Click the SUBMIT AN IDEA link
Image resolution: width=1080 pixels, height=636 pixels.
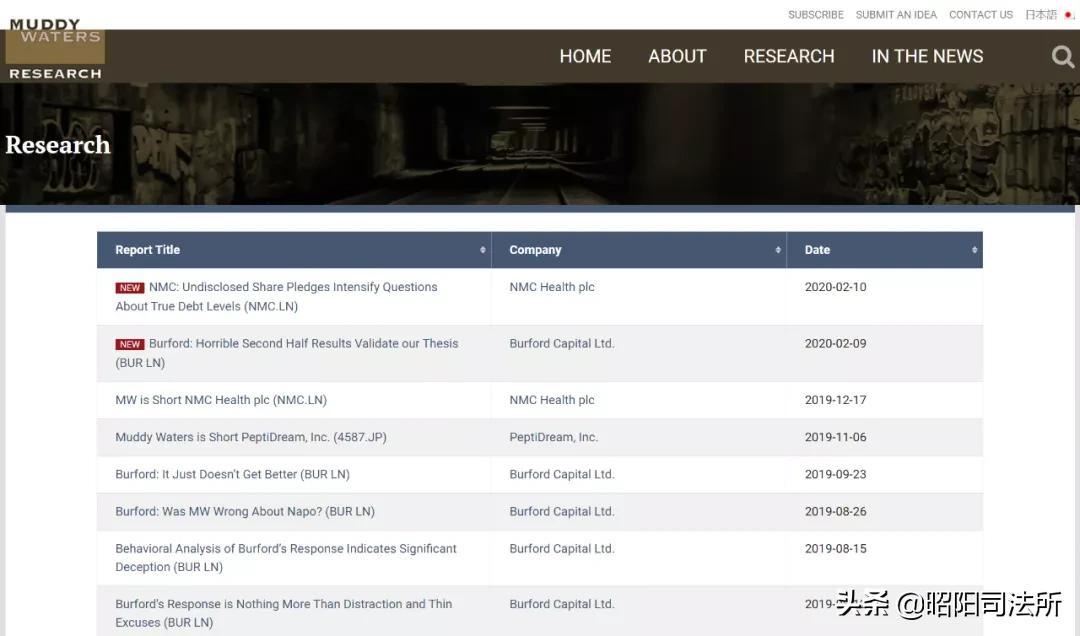point(896,14)
